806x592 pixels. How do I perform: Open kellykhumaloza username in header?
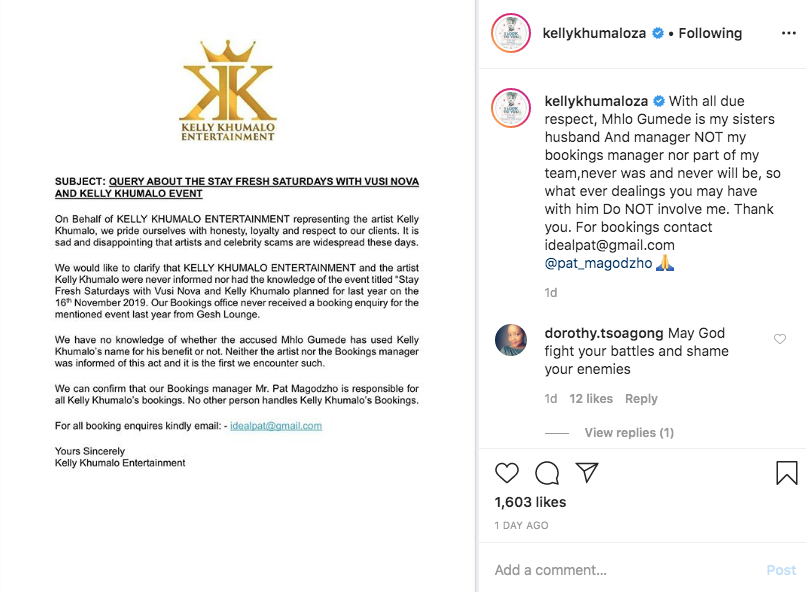[595, 33]
